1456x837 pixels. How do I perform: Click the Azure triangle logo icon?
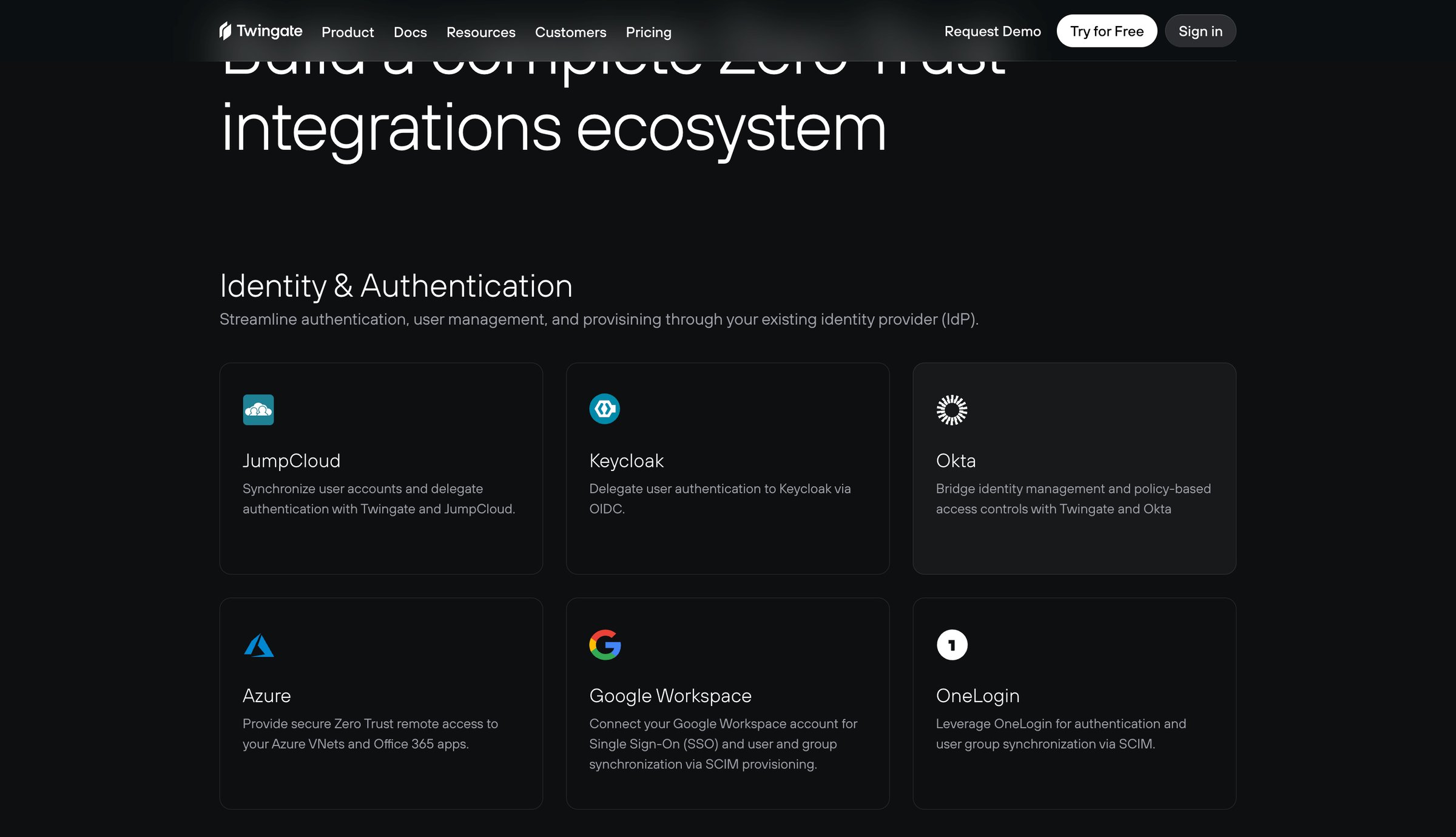259,645
